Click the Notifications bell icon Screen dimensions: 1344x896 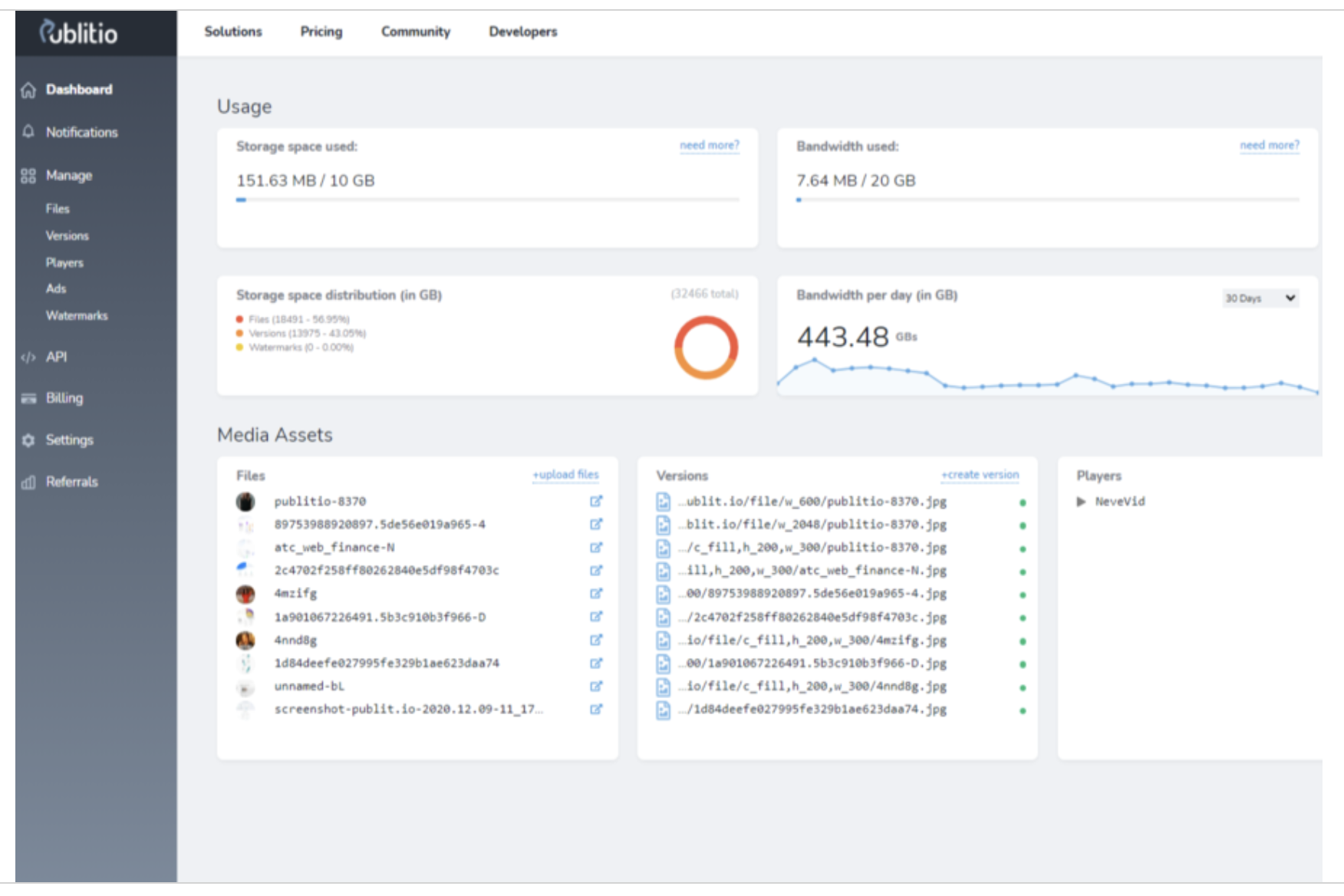point(28,132)
